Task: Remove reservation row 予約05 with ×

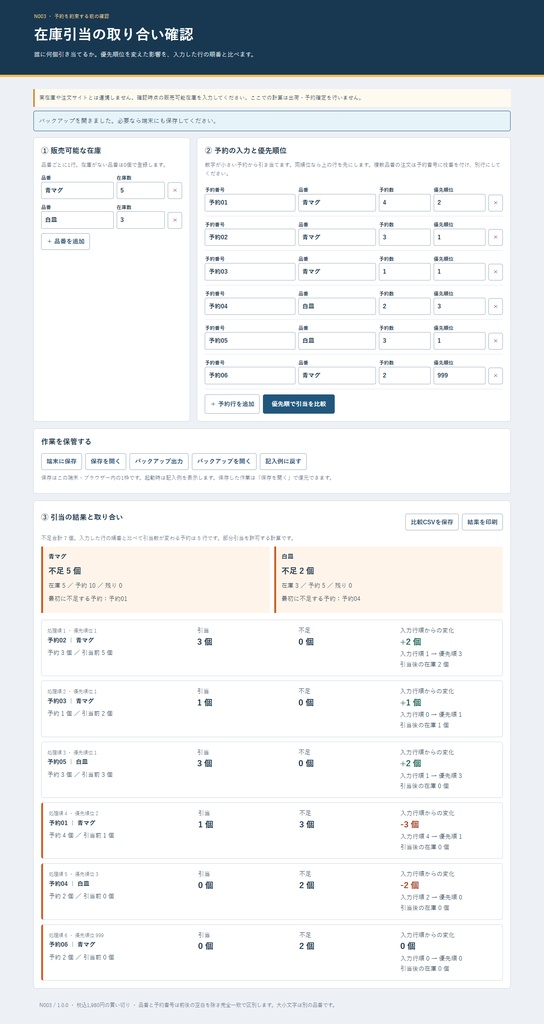Action: [x=495, y=341]
